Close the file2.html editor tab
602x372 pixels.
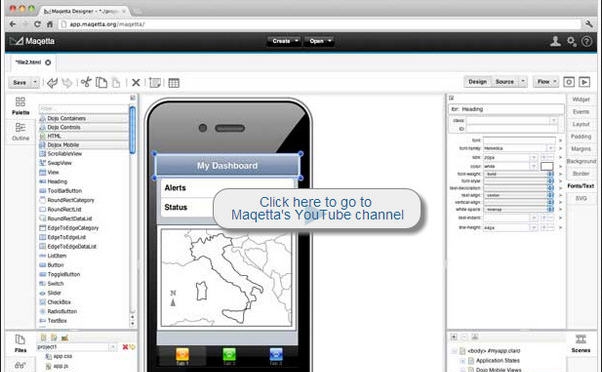pos(48,62)
